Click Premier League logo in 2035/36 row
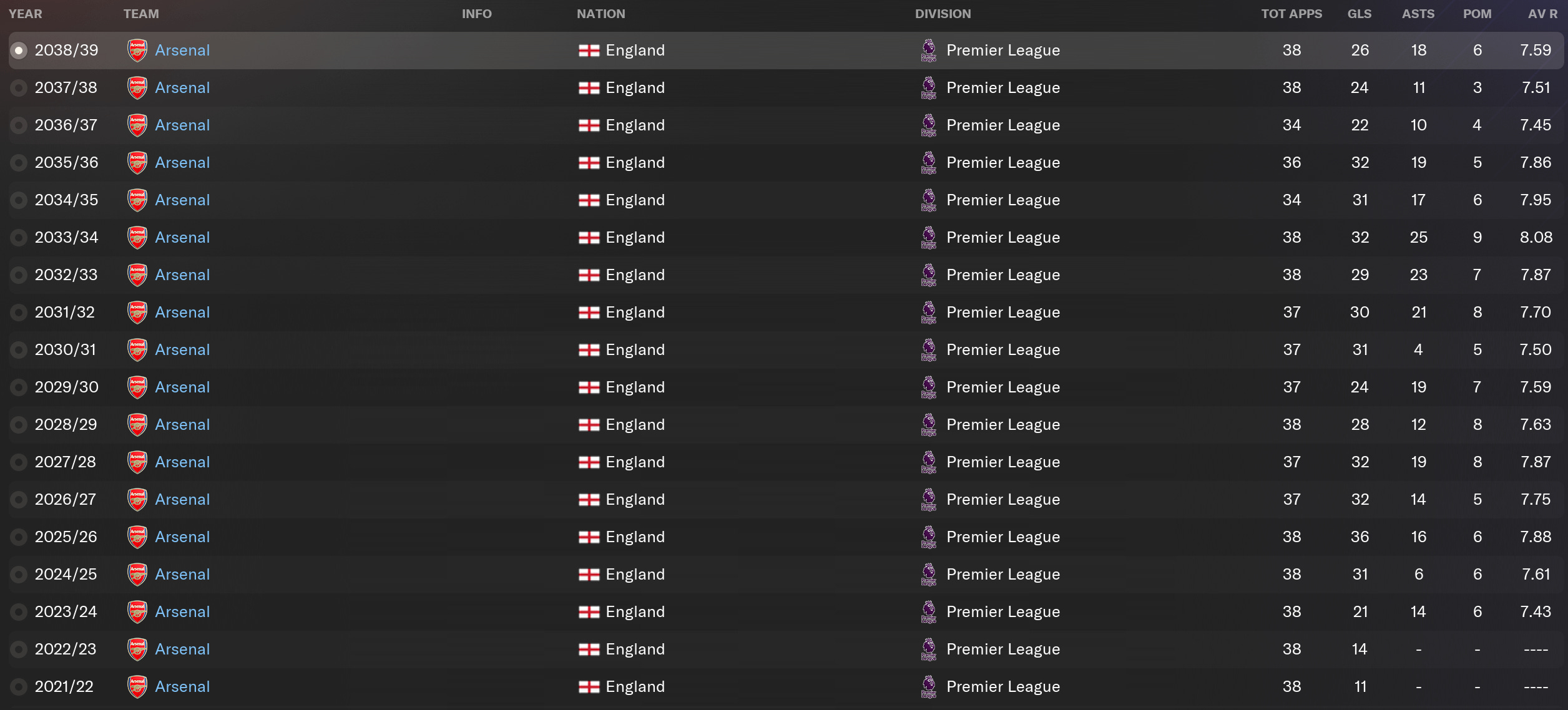The height and width of the screenshot is (710, 1568). coord(929,163)
